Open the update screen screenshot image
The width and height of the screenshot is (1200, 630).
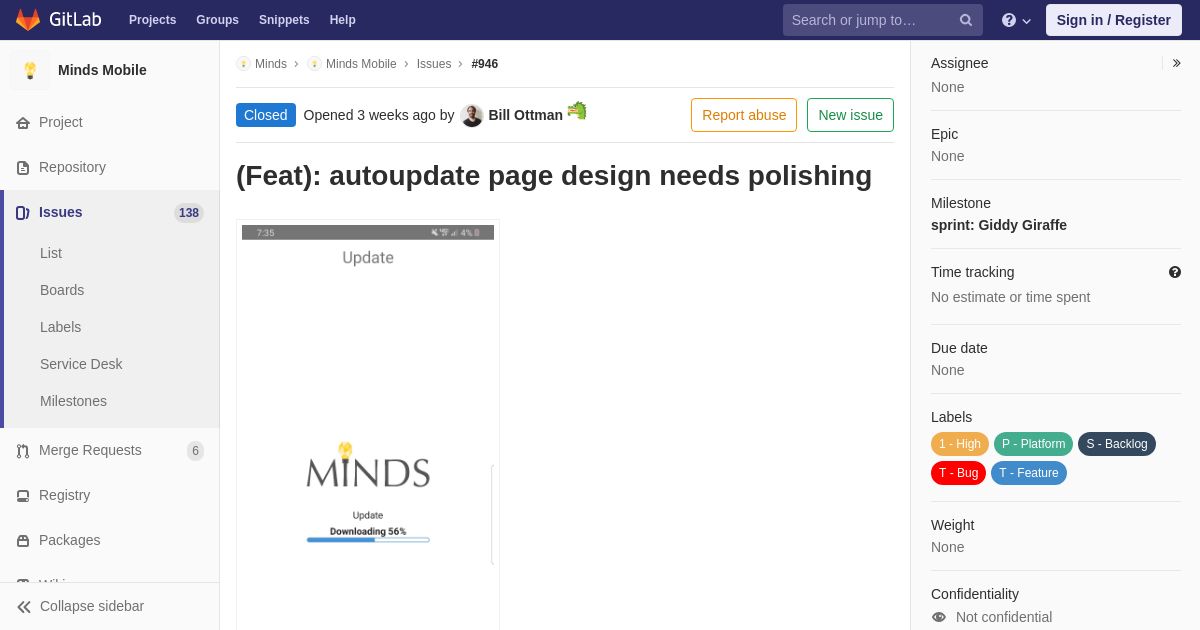(x=368, y=425)
